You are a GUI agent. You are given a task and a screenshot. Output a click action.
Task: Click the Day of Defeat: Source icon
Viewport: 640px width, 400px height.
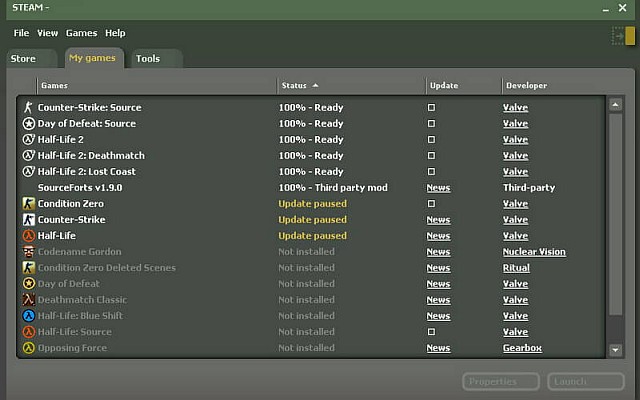click(29, 123)
